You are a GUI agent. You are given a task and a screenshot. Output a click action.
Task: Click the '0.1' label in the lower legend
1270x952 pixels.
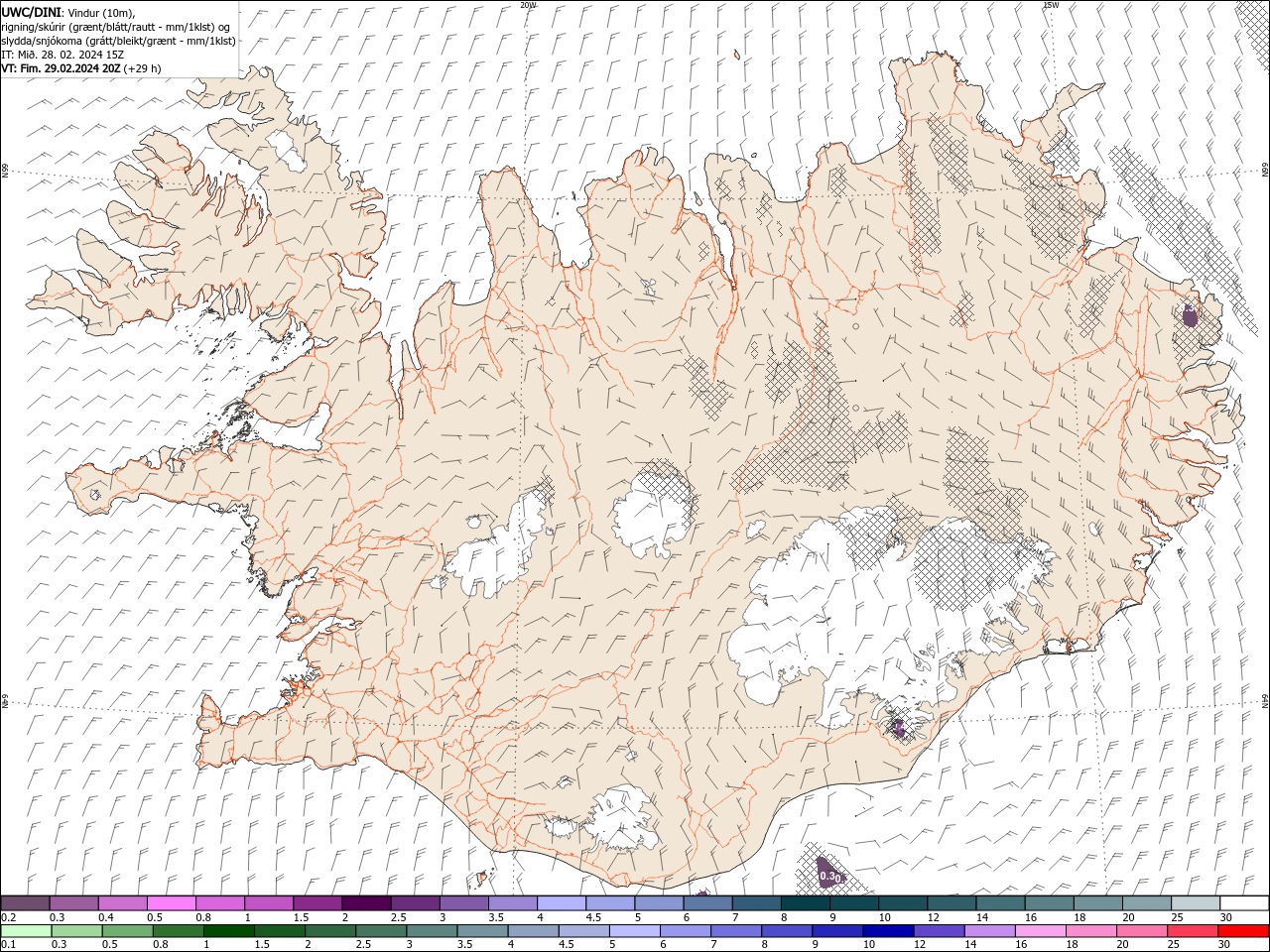tap(9, 945)
